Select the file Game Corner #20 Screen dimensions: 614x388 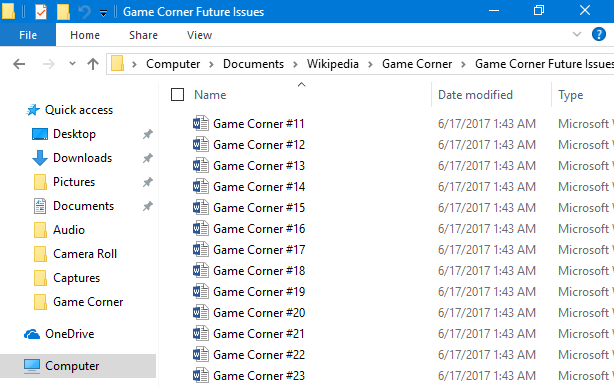(x=259, y=313)
